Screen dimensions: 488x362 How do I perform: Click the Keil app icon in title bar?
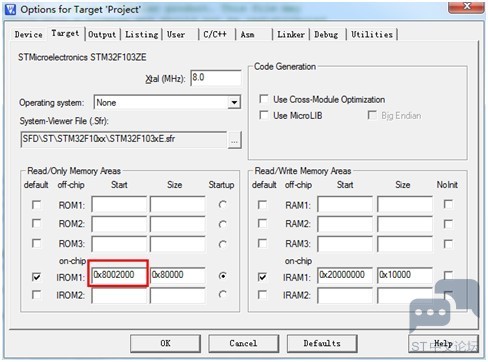(10, 9)
